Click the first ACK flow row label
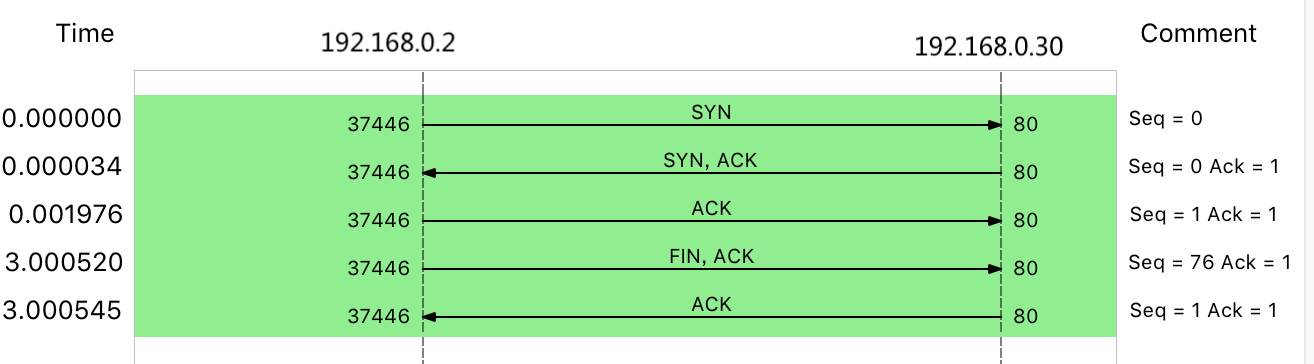1314x364 pixels. pyautogui.click(x=711, y=209)
